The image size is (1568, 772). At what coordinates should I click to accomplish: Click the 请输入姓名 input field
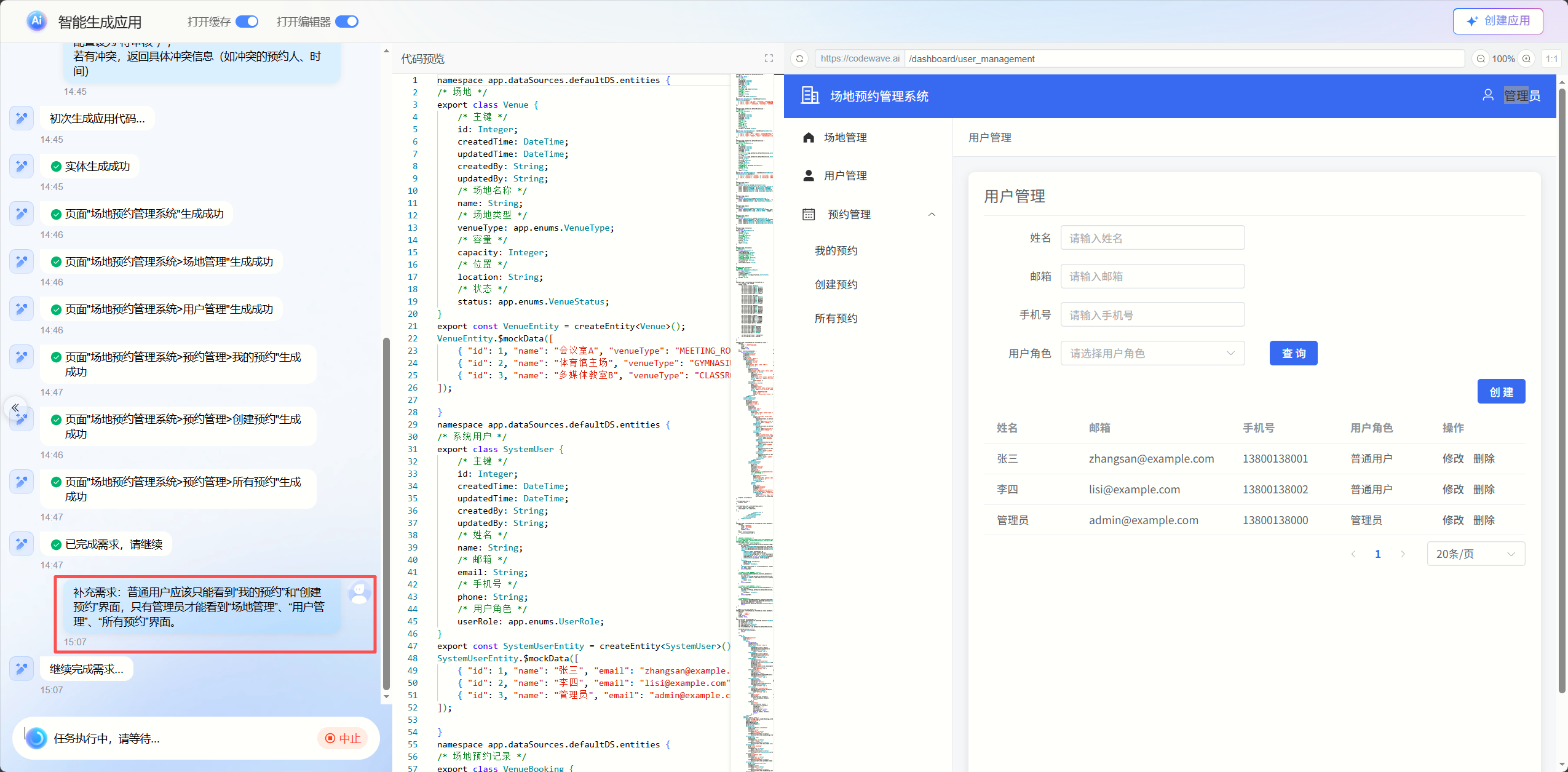[x=1152, y=238]
